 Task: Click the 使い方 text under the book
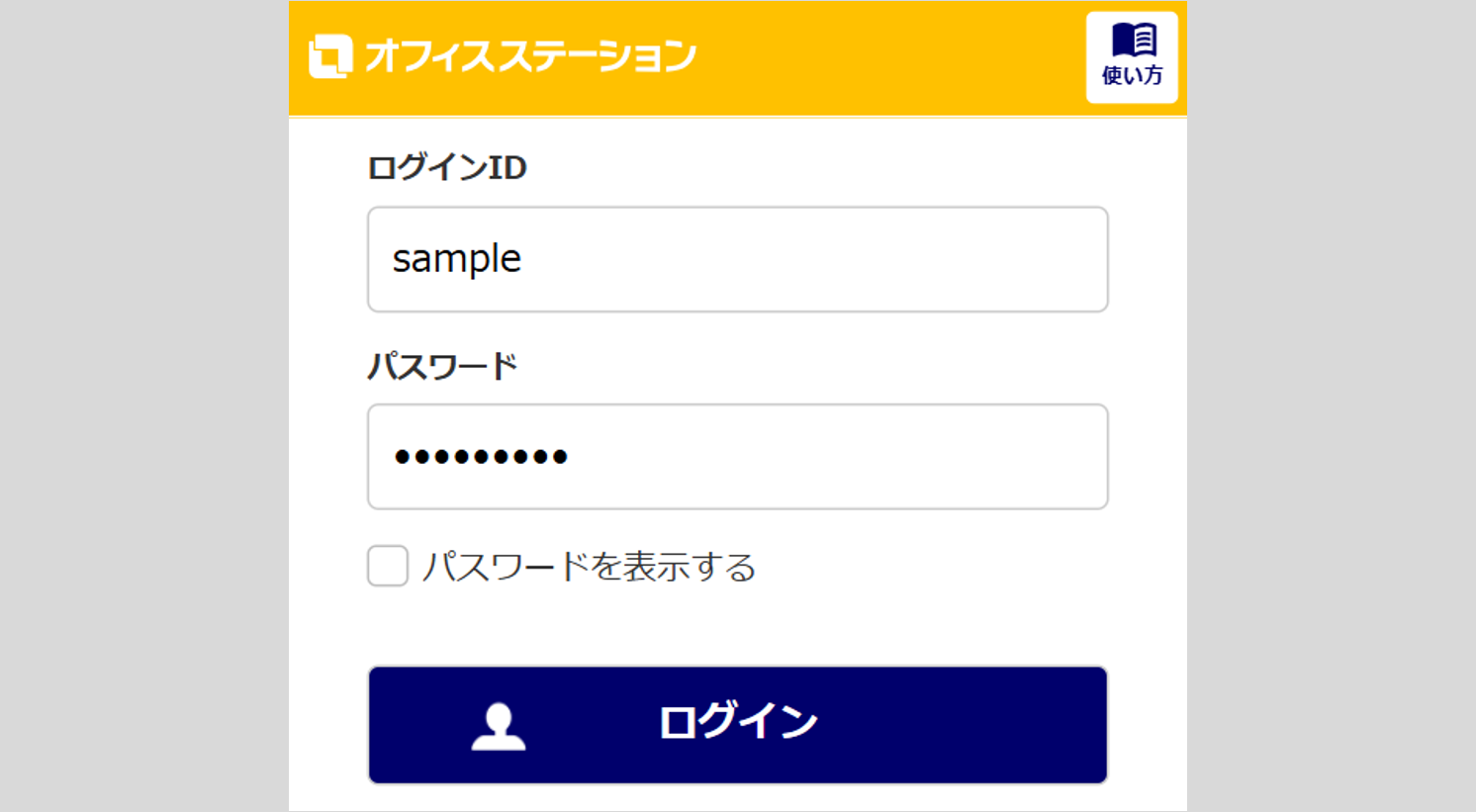pyautogui.click(x=1132, y=76)
